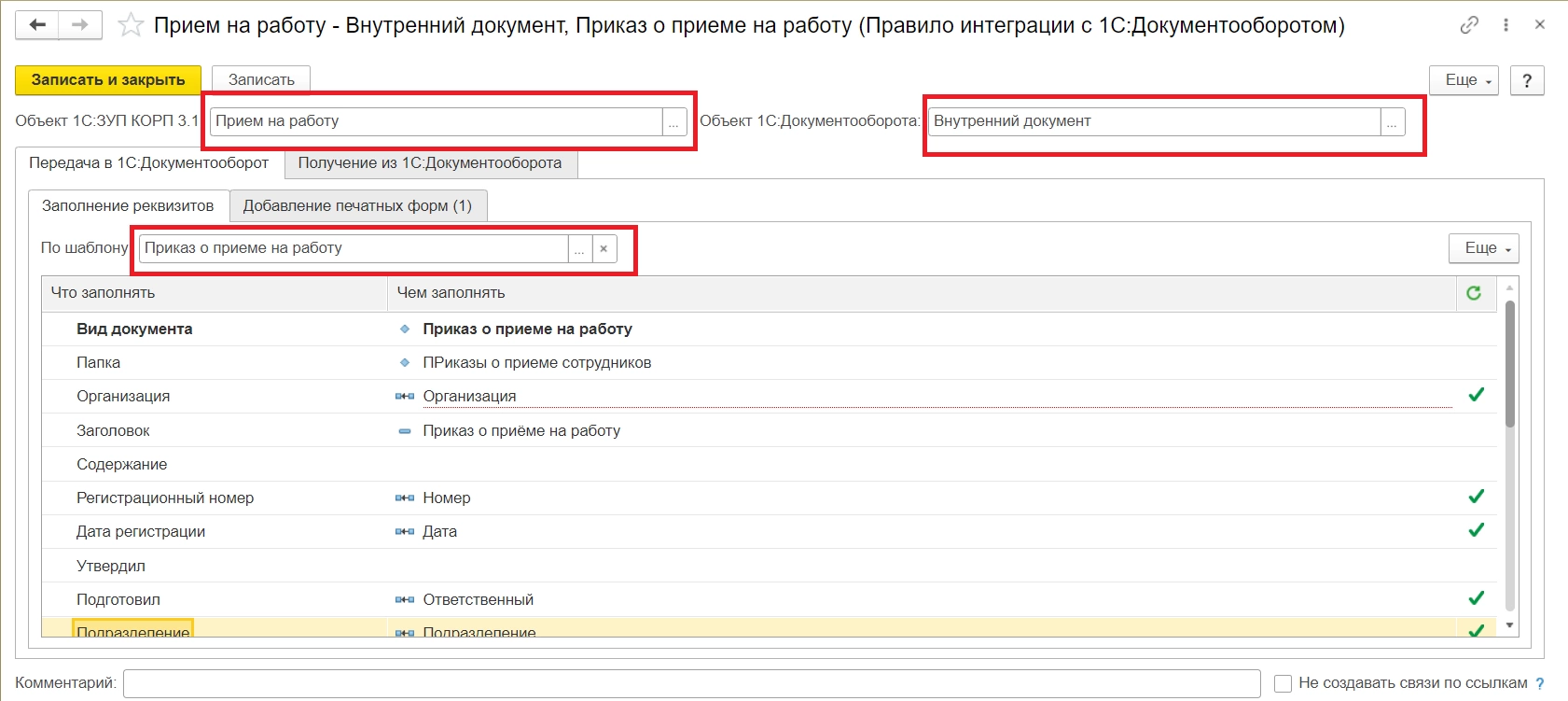Image resolution: width=1568 pixels, height=701 pixels.
Task: Clear the template field with the x button
Action: (x=604, y=248)
